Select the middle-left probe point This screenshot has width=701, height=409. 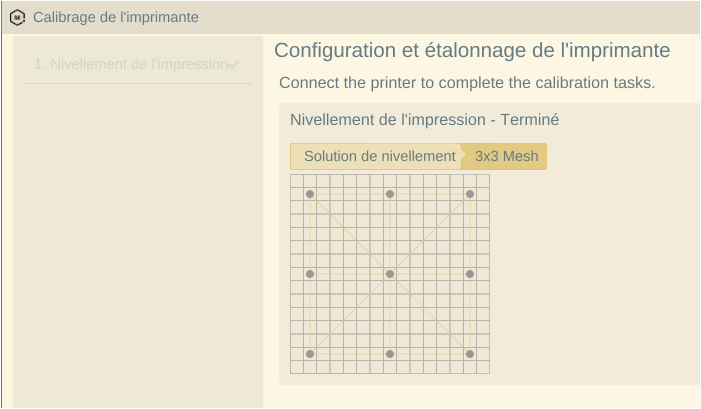point(310,274)
